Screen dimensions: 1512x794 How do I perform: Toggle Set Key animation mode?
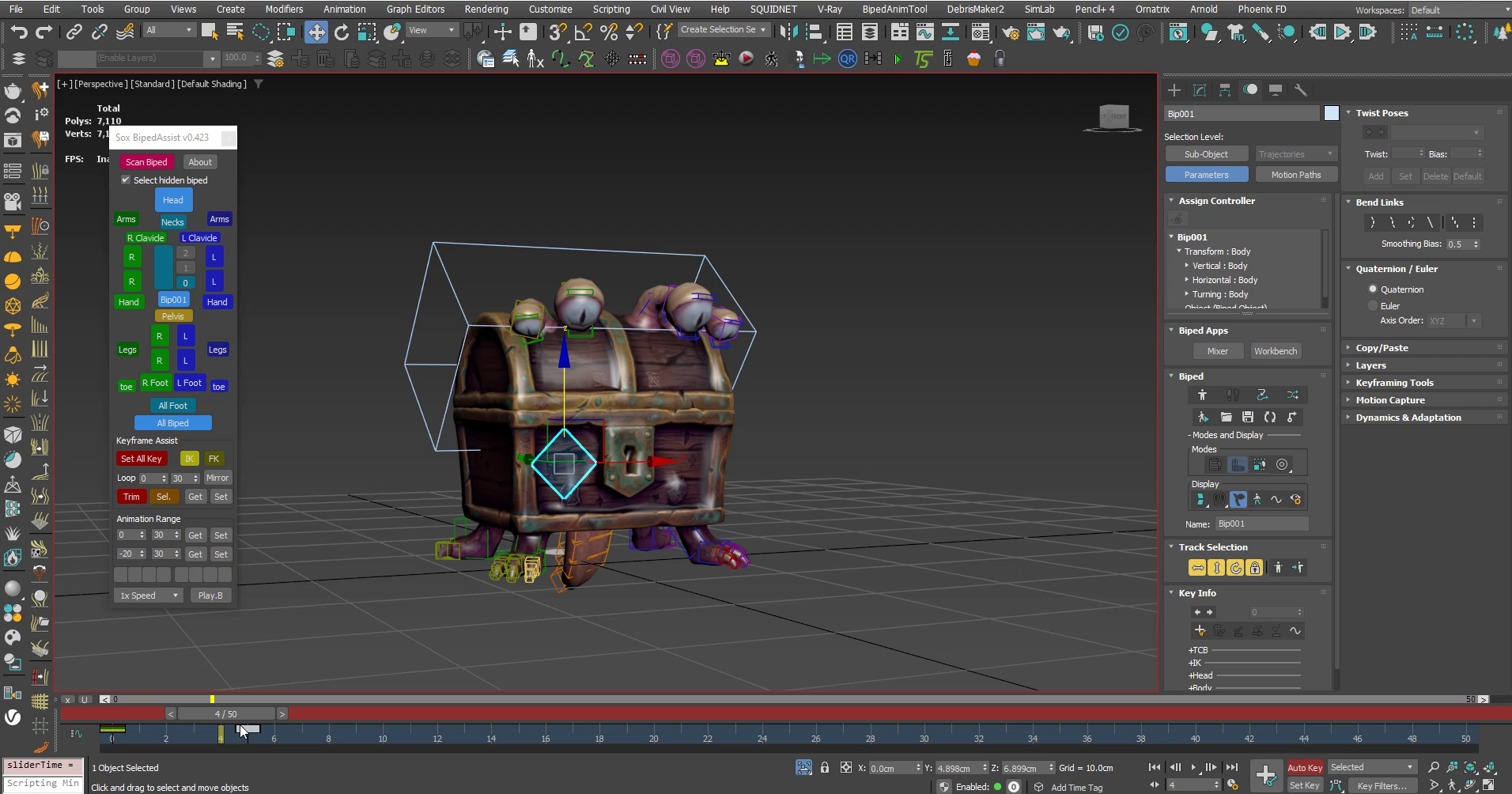(x=1304, y=785)
